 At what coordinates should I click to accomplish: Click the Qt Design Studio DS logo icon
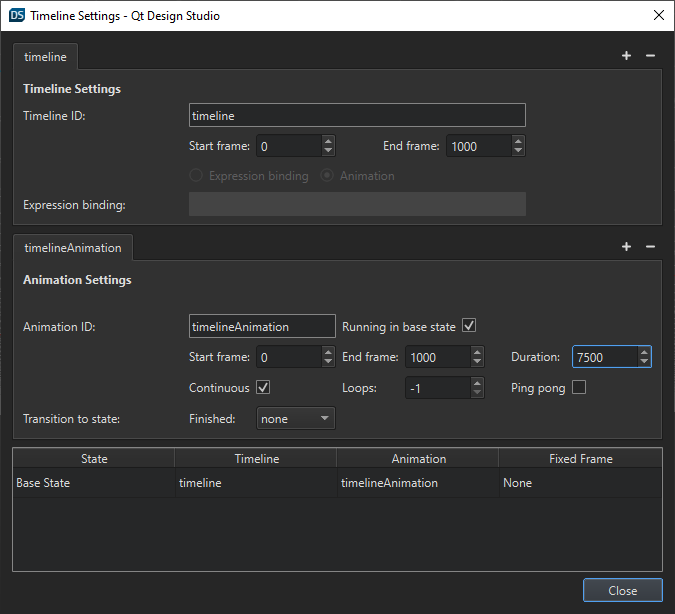pos(17,15)
